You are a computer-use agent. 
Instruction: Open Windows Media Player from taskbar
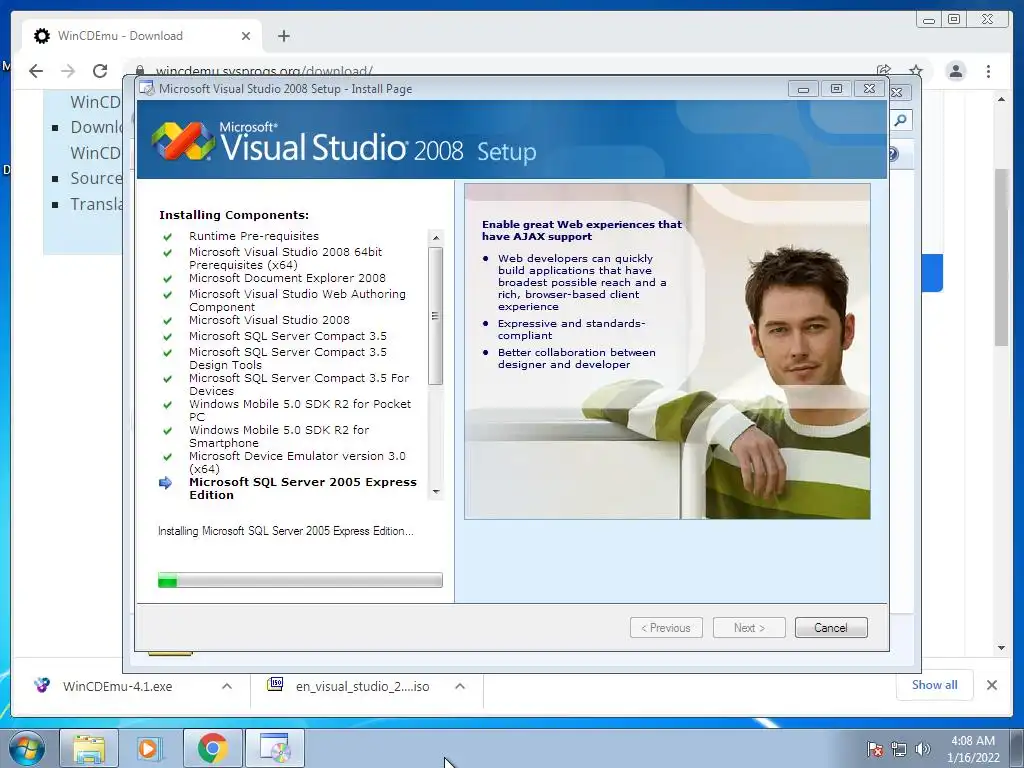pos(150,748)
